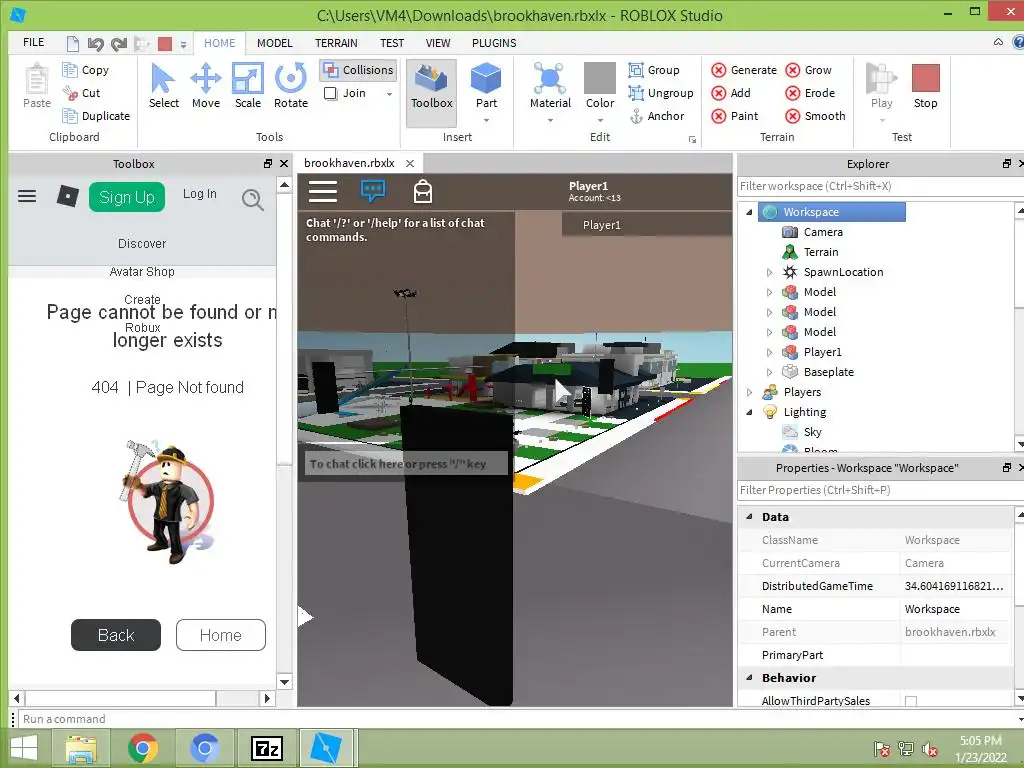Insert a new Part
This screenshot has height=768, width=1024.
tap(486, 86)
